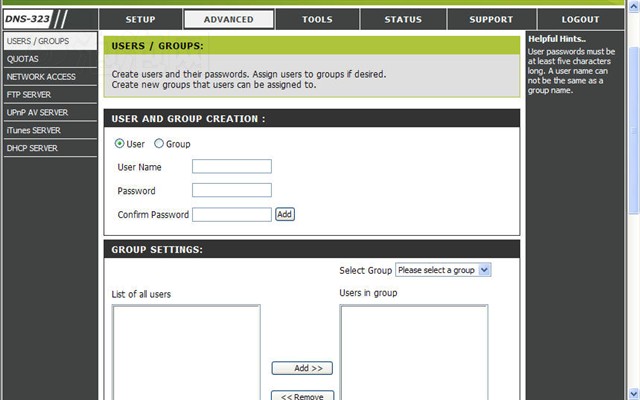This screenshot has height=400, width=640.
Task: Switch to the TOOLS tab
Action: [x=317, y=19]
